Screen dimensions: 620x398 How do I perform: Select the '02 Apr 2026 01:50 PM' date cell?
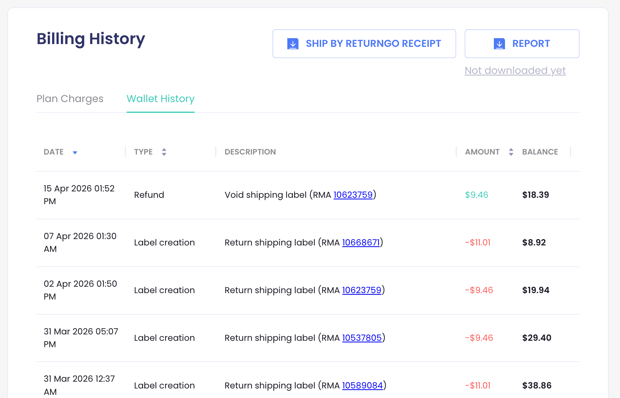pyautogui.click(x=80, y=290)
